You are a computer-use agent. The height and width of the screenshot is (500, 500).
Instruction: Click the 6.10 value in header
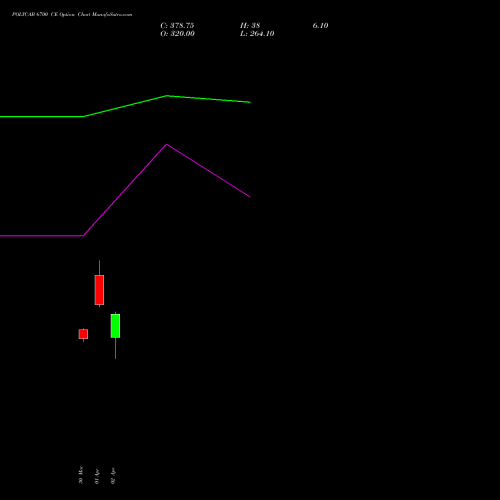tap(320, 26)
